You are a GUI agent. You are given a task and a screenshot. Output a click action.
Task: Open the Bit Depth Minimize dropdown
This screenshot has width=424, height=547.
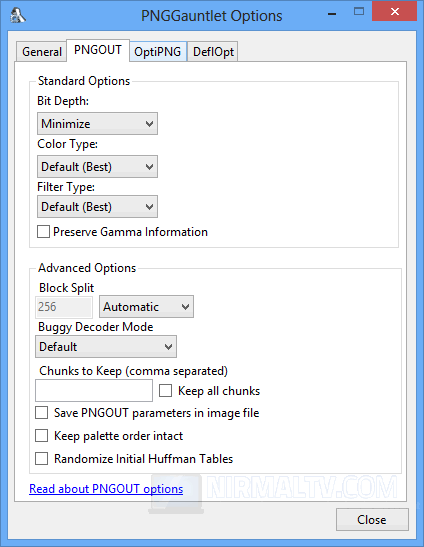pyautogui.click(x=97, y=123)
